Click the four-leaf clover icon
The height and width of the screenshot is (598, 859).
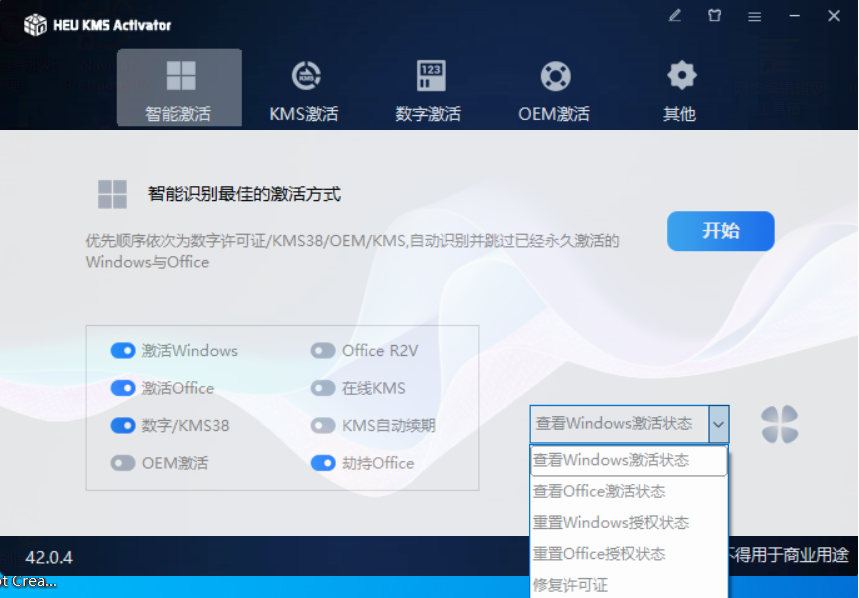pyautogui.click(x=779, y=424)
